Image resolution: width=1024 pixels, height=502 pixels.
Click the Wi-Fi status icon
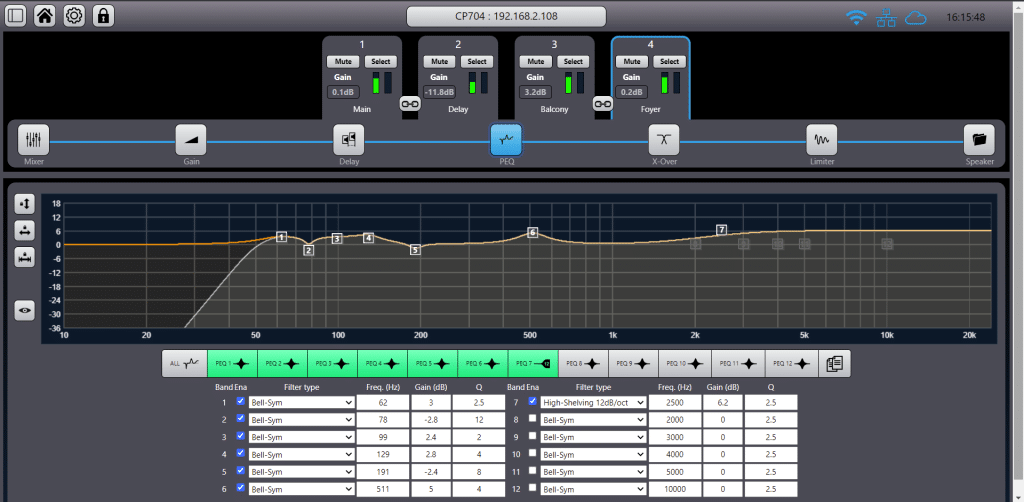(x=856, y=18)
